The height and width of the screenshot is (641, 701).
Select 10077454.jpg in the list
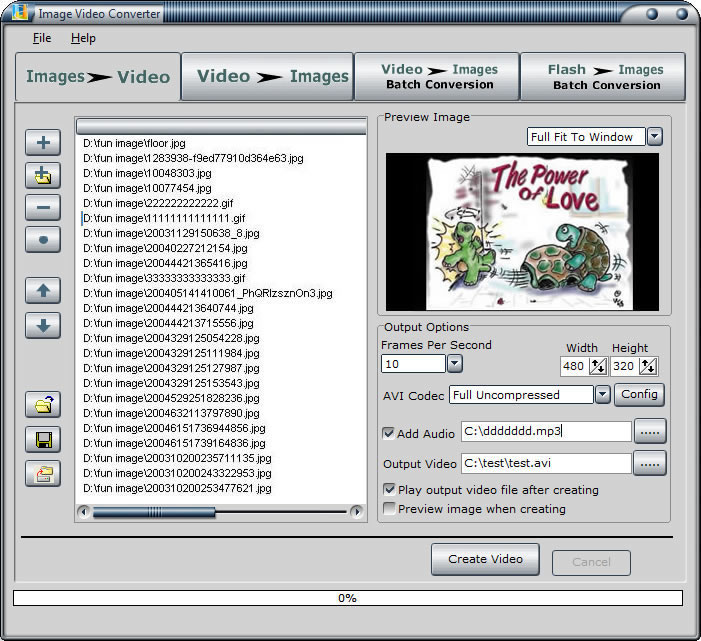click(147, 188)
